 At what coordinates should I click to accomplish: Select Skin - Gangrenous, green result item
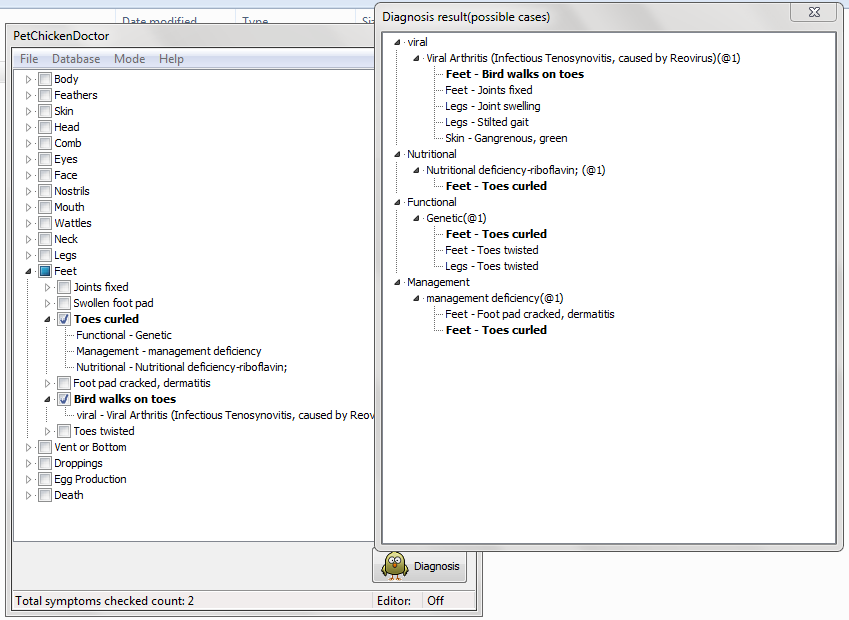pyautogui.click(x=506, y=138)
